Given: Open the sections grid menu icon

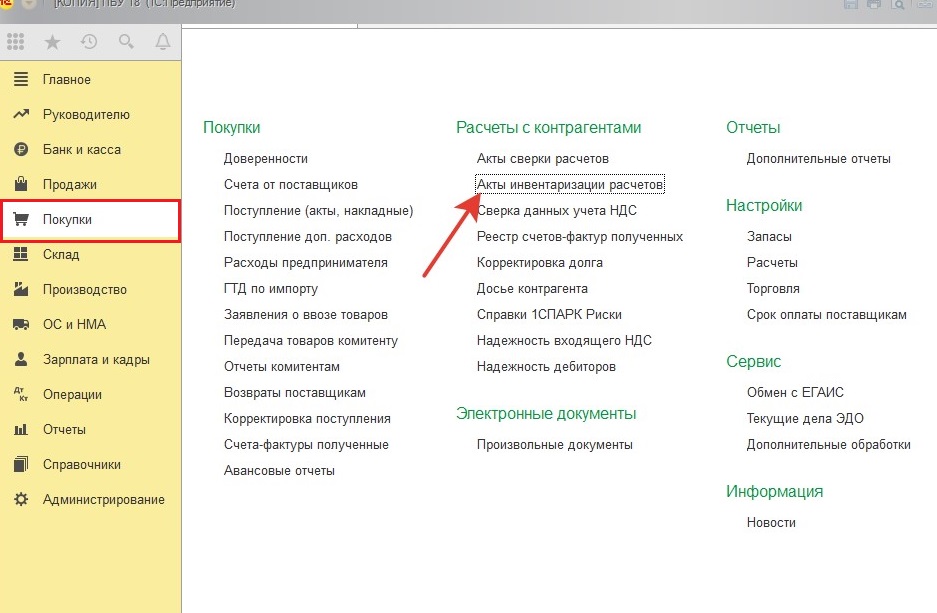Looking at the screenshot, I should pos(15,42).
